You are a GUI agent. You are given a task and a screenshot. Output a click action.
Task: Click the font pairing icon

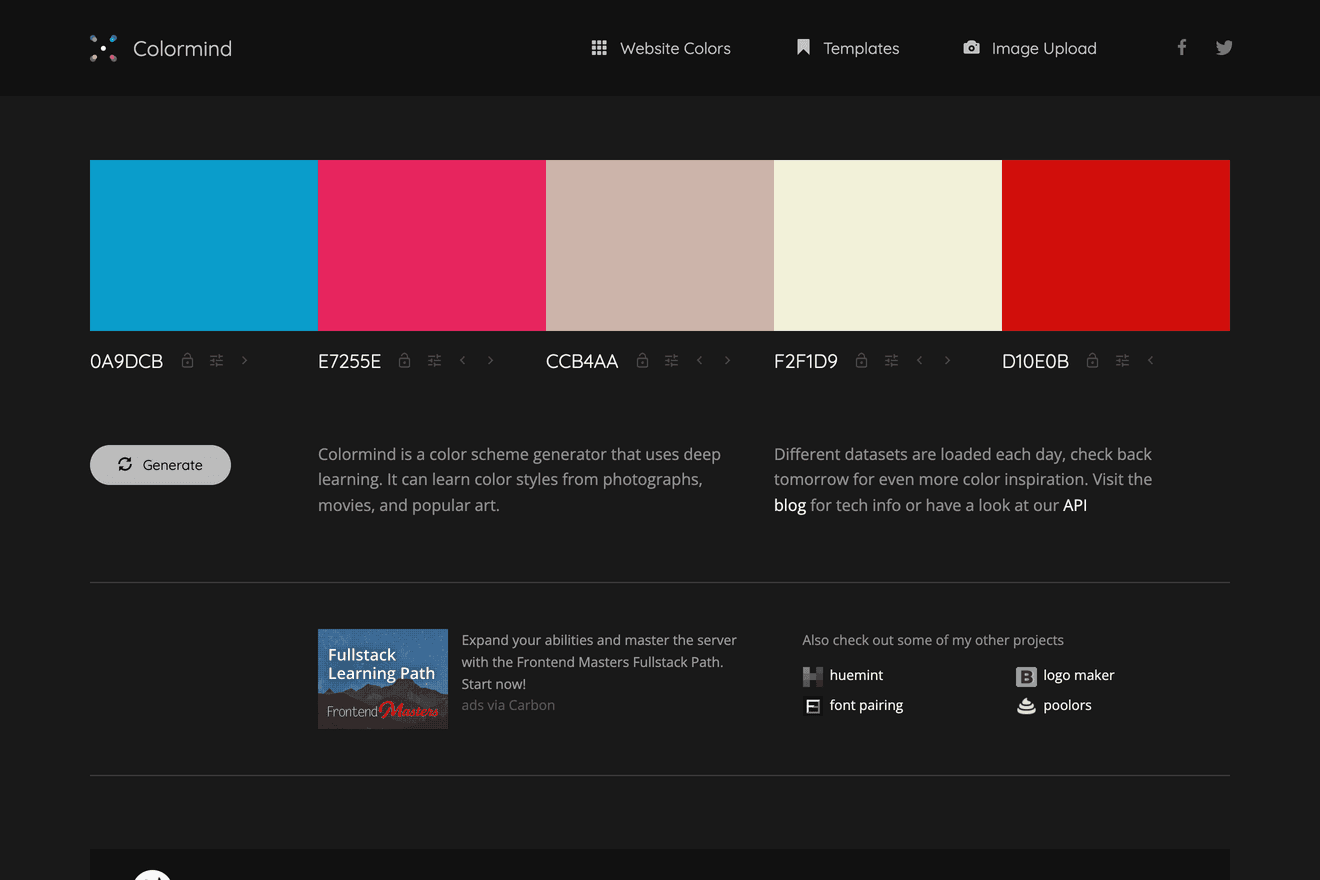pos(812,706)
